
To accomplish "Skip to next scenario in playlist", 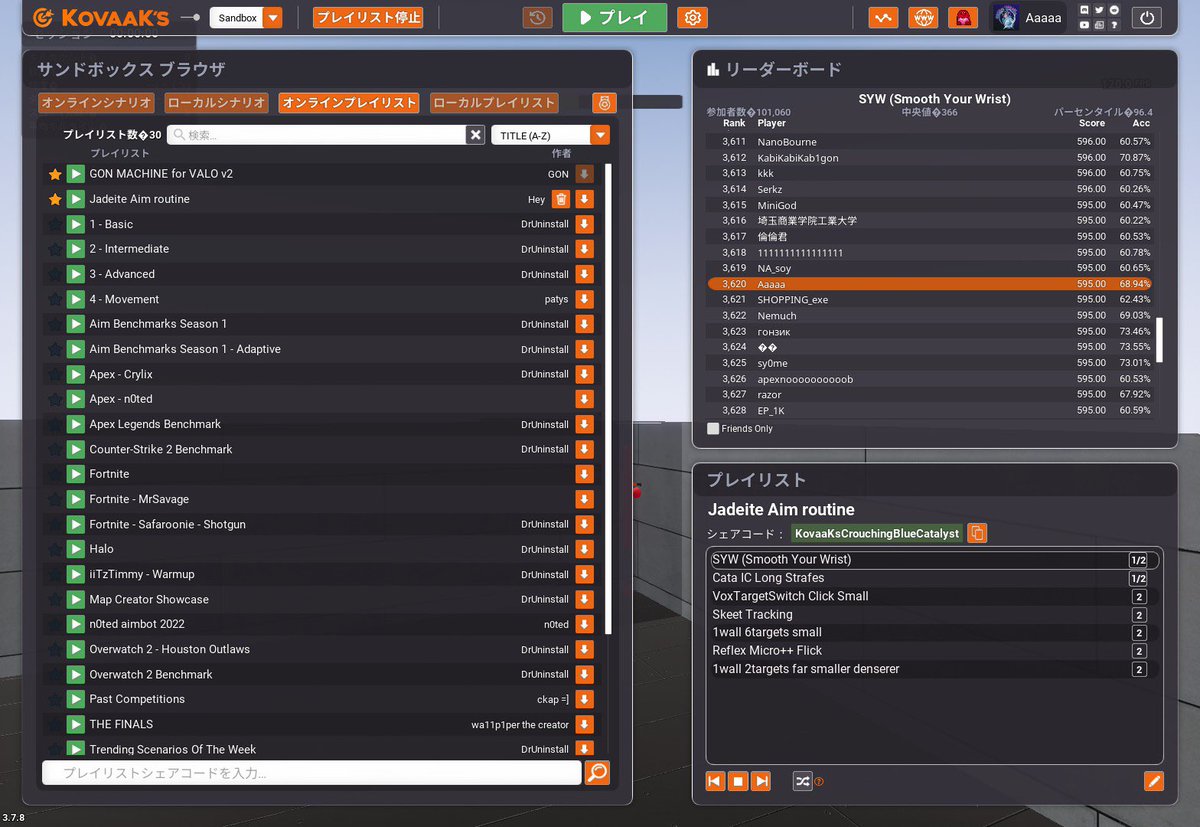I will pos(761,781).
